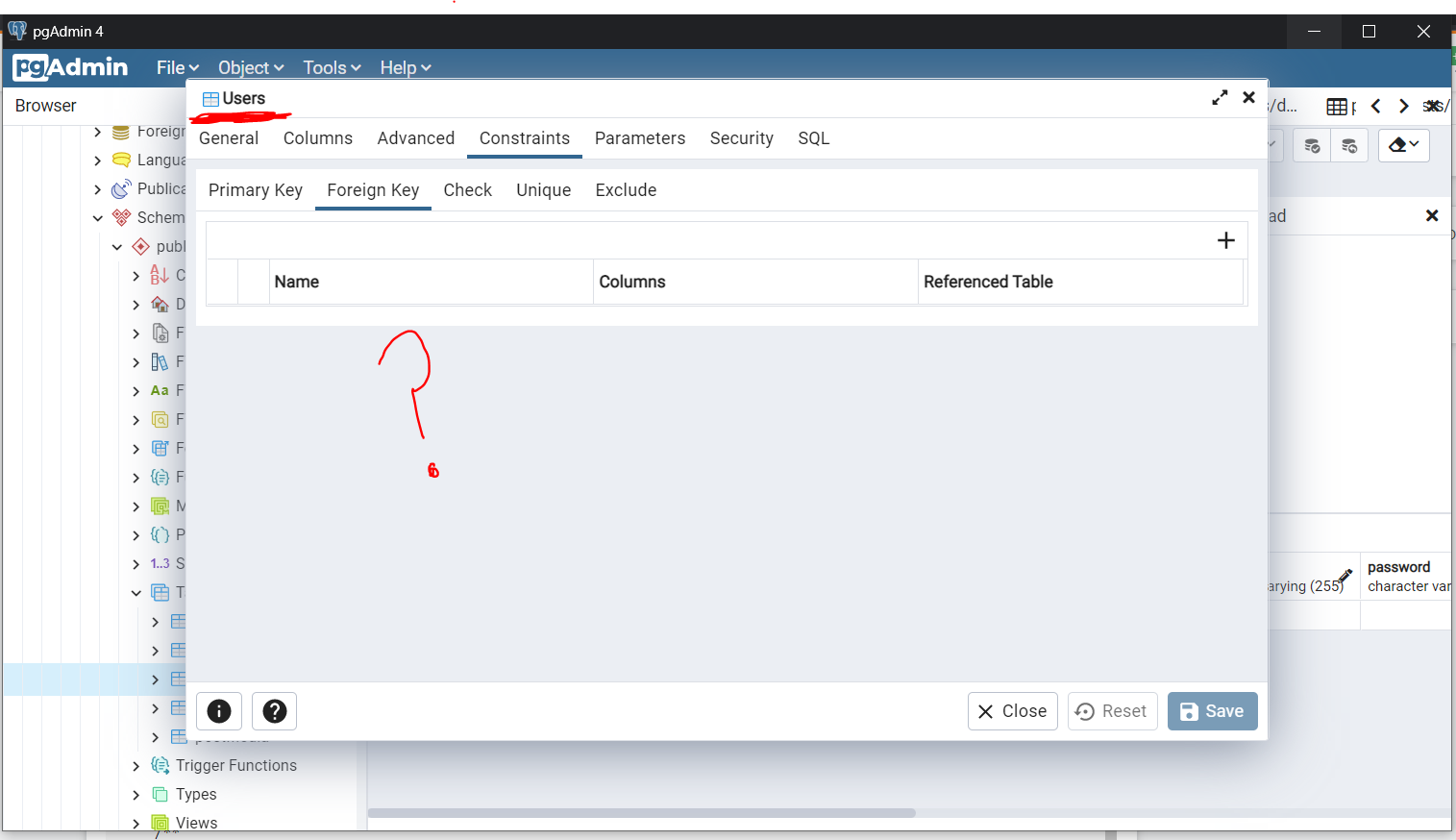
Task: Switch to the General tab
Action: point(229,138)
